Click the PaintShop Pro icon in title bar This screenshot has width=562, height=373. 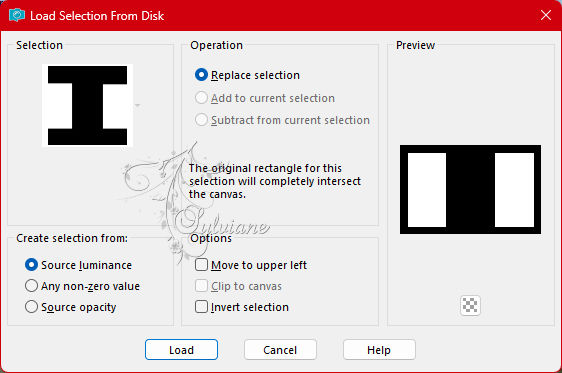click(x=17, y=15)
